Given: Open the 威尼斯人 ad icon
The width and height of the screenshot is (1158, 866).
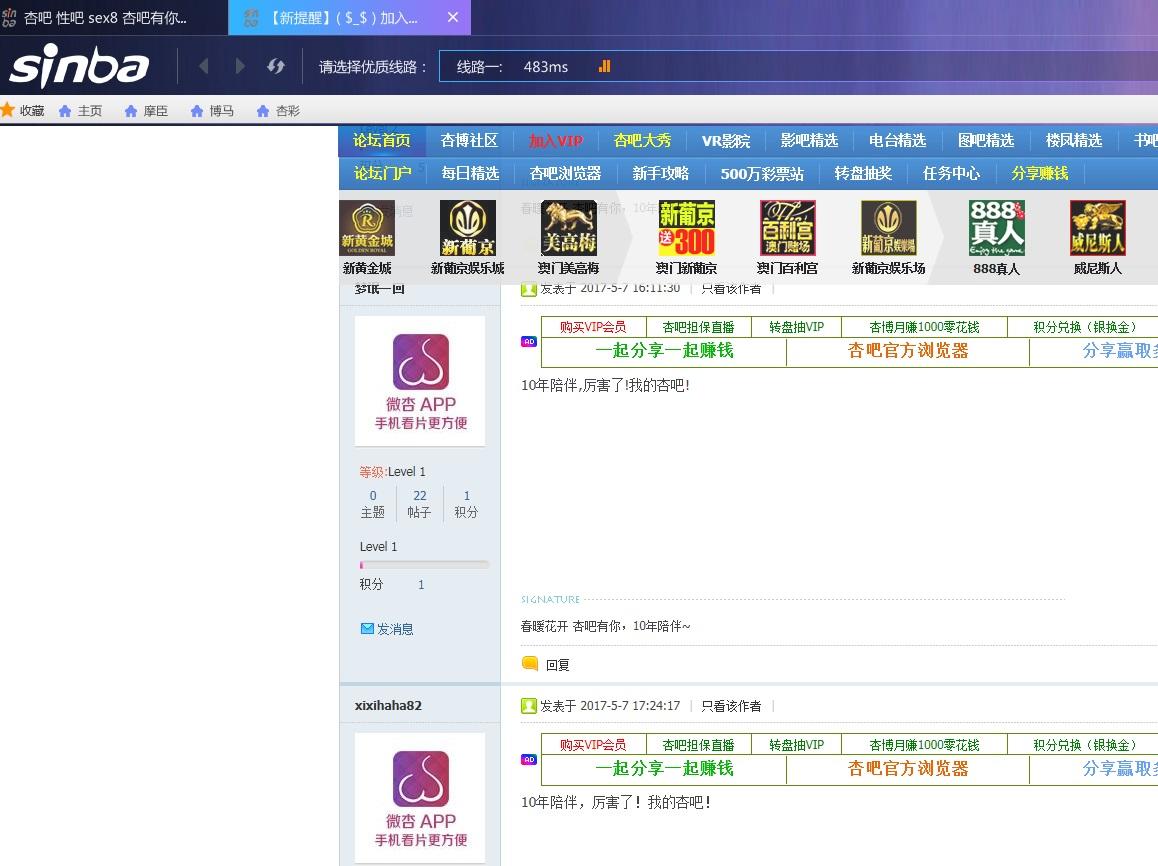Looking at the screenshot, I should point(1097,228).
